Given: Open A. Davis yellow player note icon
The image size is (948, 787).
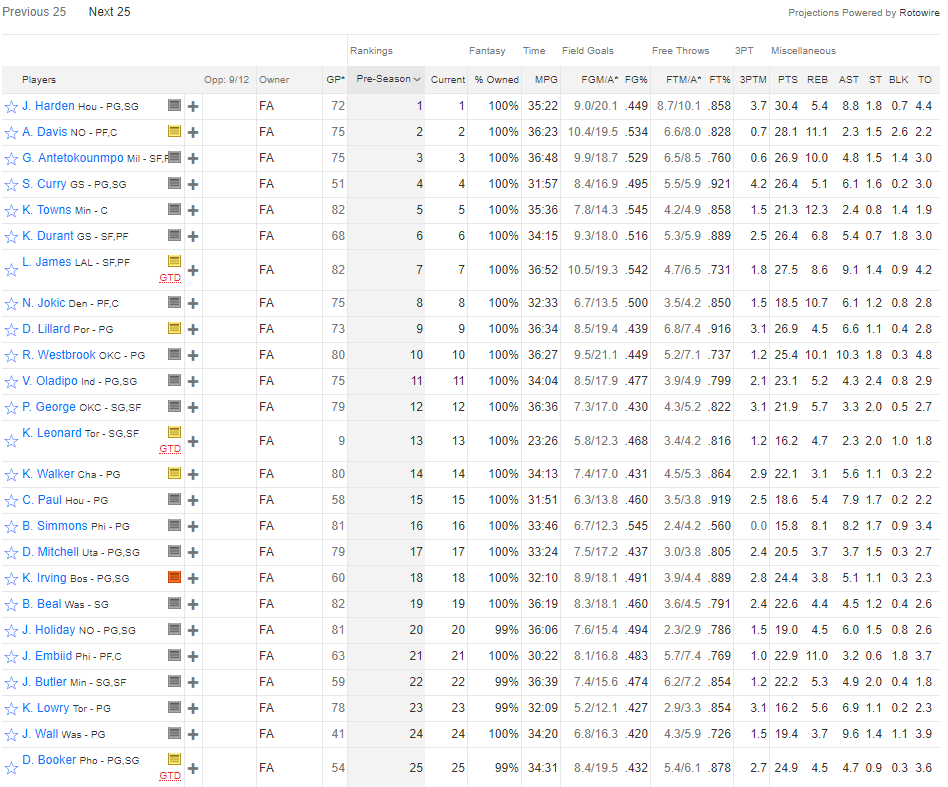Looking at the screenshot, I should 174,131.
